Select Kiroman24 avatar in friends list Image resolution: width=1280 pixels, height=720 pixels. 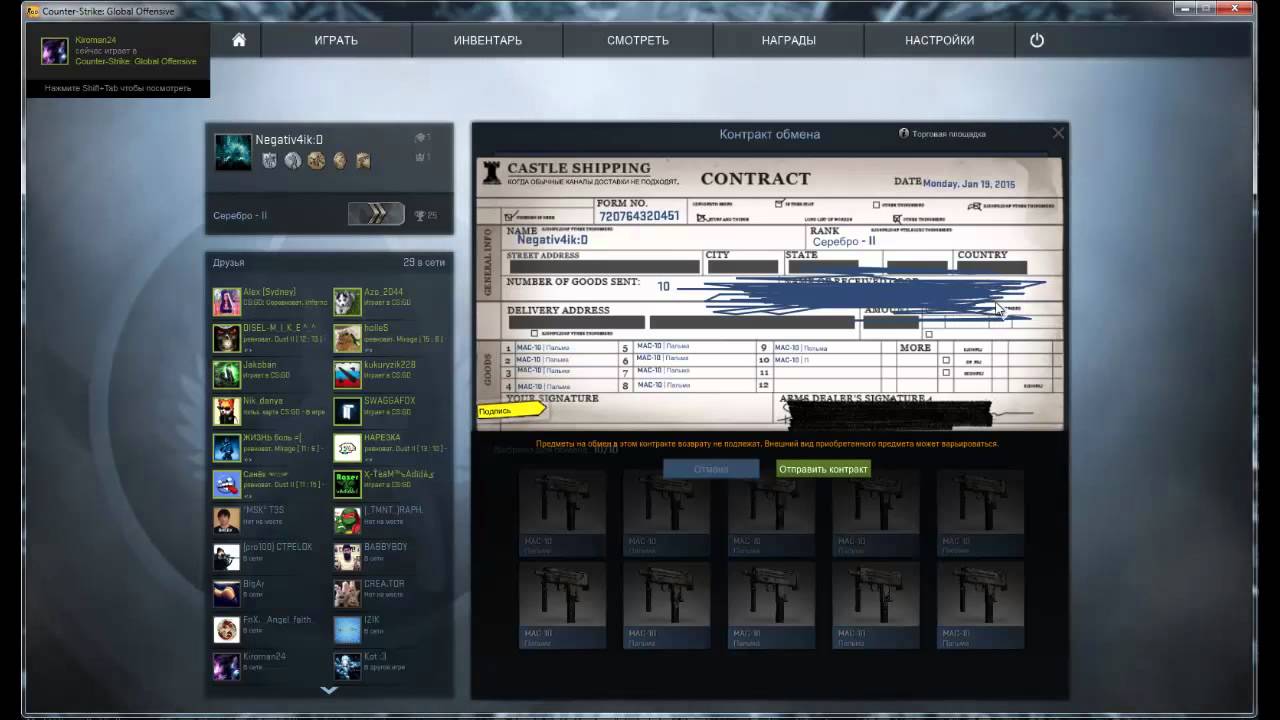point(226,666)
